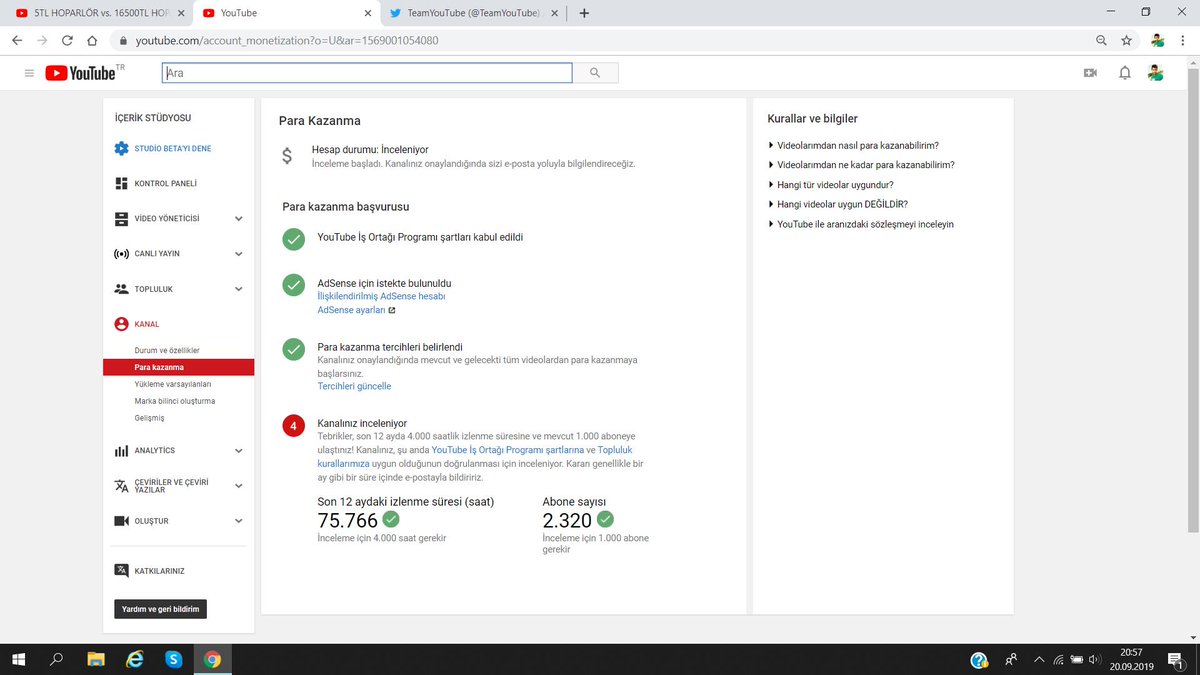Image resolution: width=1200 pixels, height=675 pixels.
Task: Open the Windows Start menu
Action: tap(18, 660)
